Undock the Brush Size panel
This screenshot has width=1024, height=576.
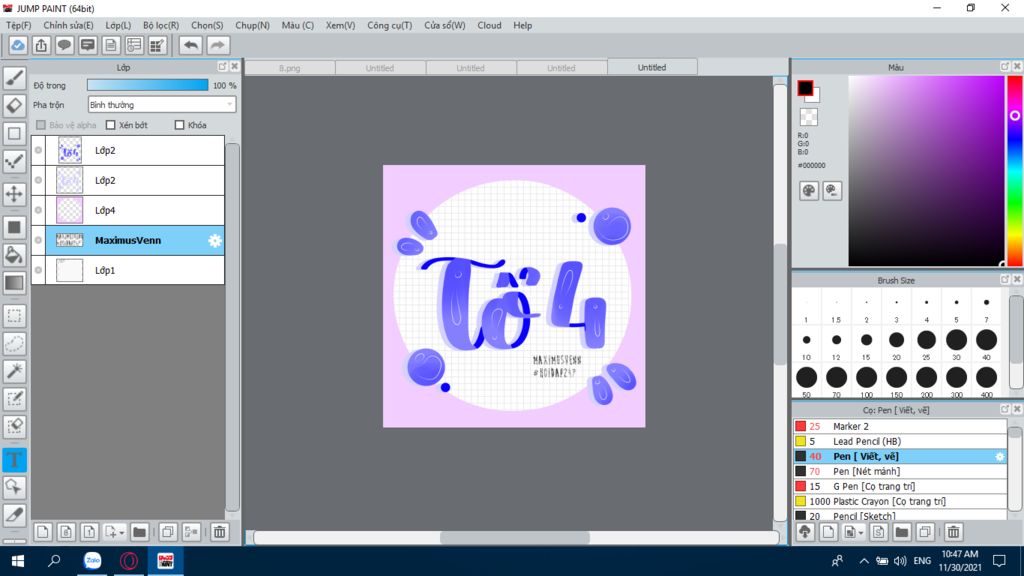(1004, 280)
